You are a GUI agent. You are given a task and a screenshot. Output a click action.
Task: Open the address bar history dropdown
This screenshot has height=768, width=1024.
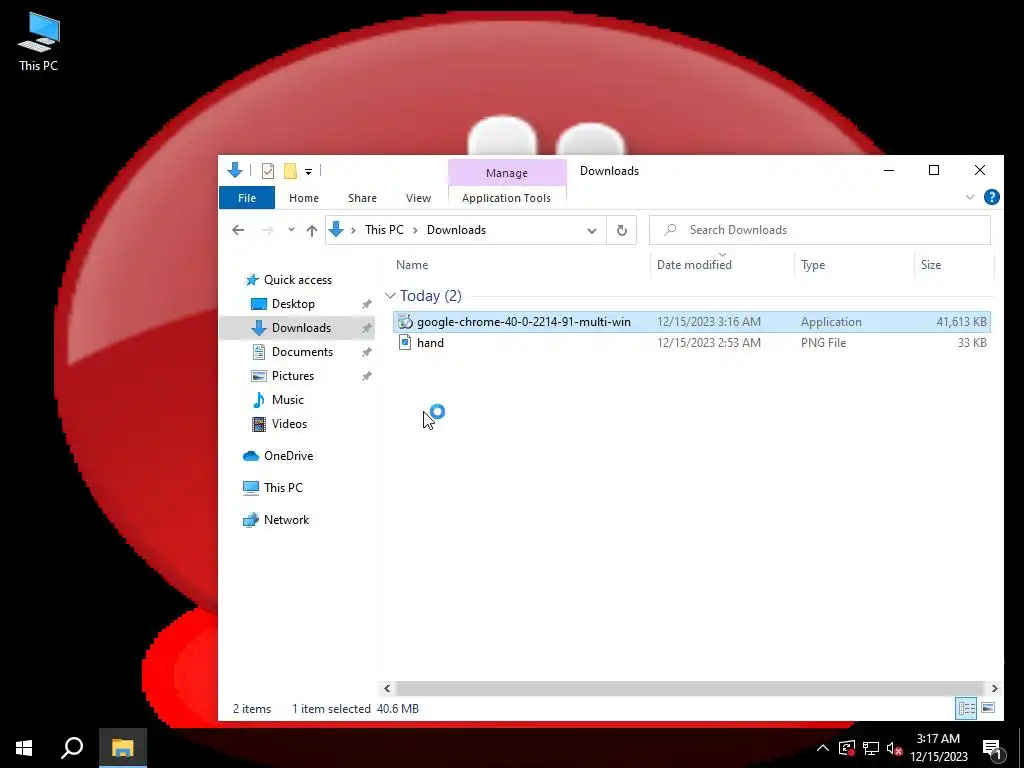pos(592,231)
